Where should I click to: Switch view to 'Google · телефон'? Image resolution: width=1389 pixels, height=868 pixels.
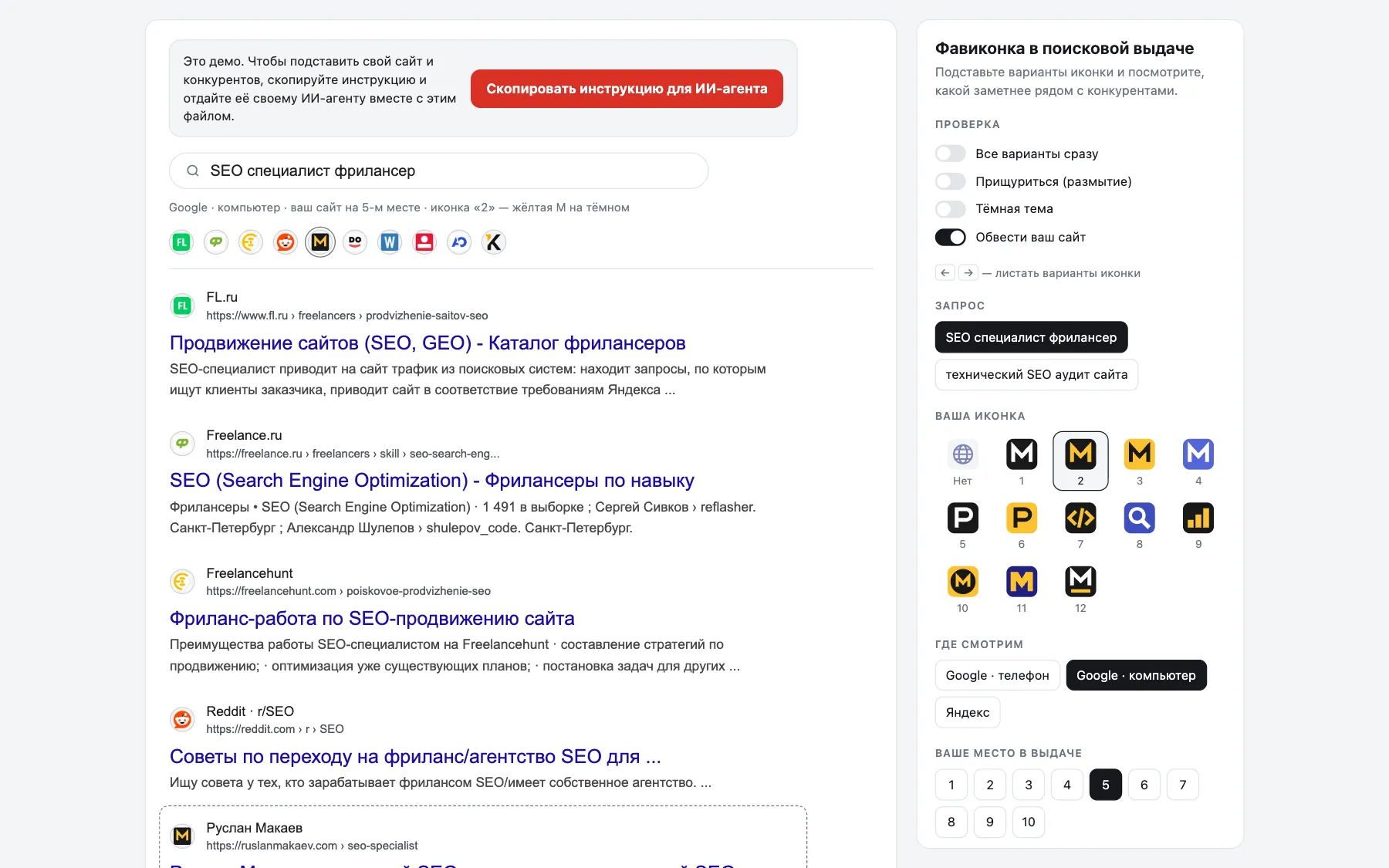point(997,675)
